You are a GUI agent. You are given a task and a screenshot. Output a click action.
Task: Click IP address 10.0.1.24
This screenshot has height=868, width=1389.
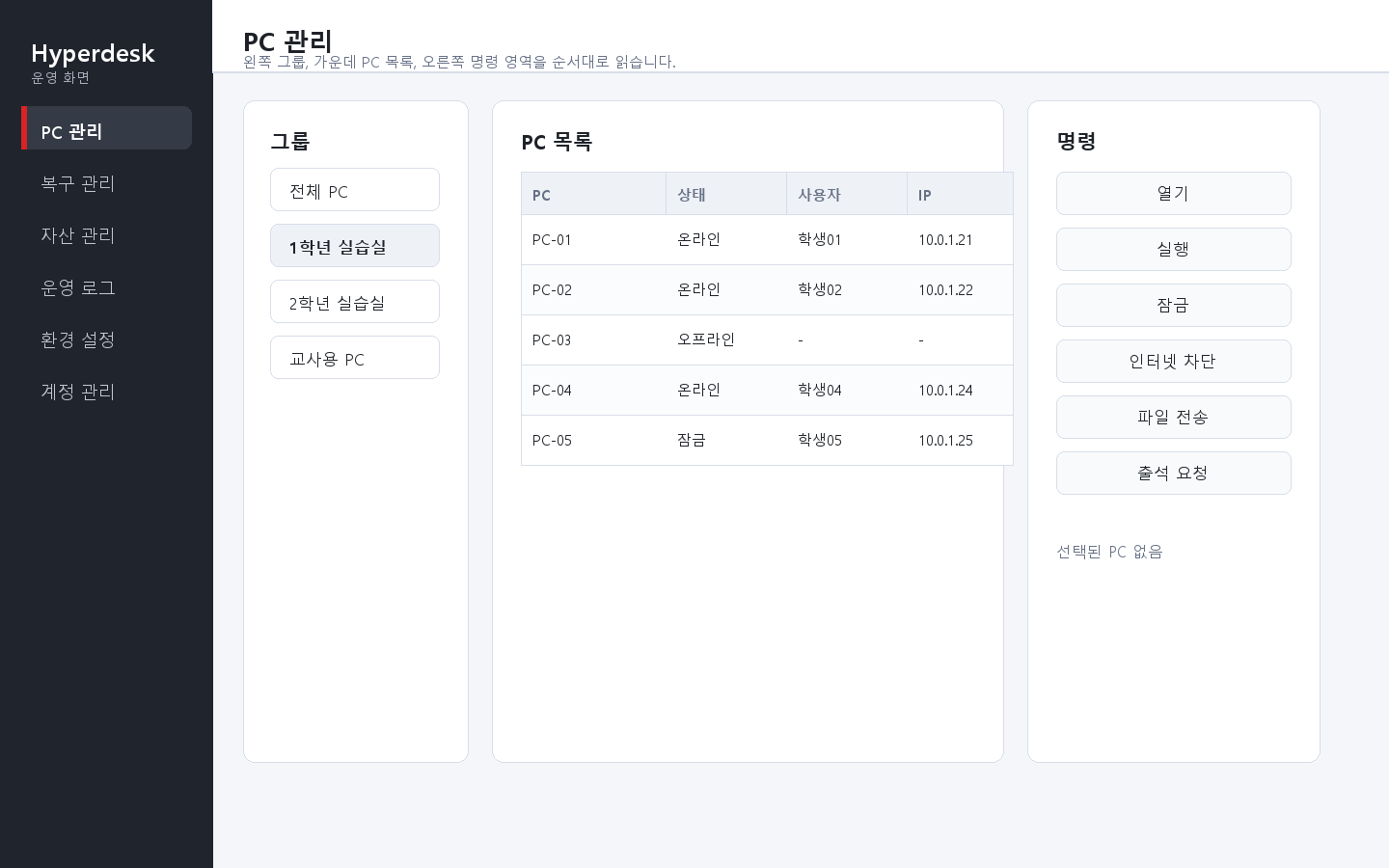pos(945,391)
